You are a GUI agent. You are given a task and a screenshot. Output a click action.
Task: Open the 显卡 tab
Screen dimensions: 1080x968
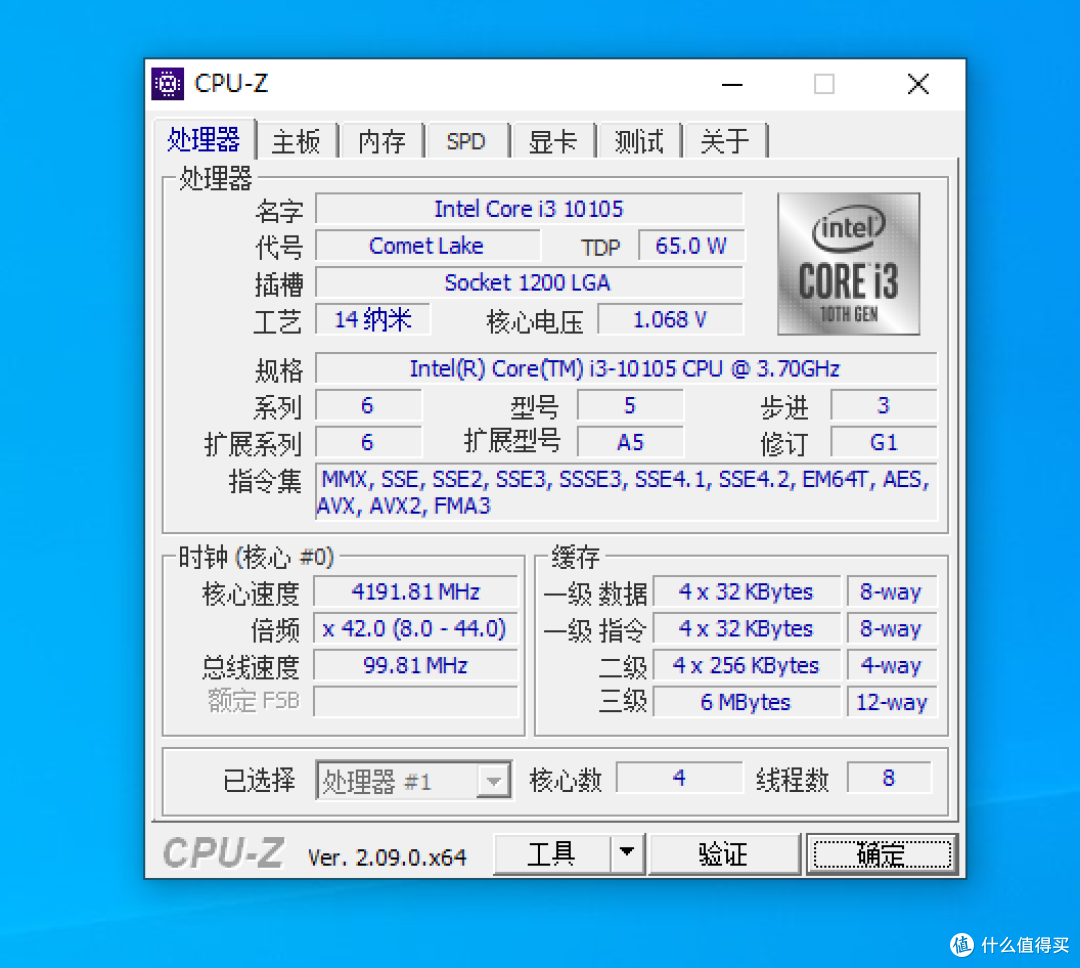552,142
